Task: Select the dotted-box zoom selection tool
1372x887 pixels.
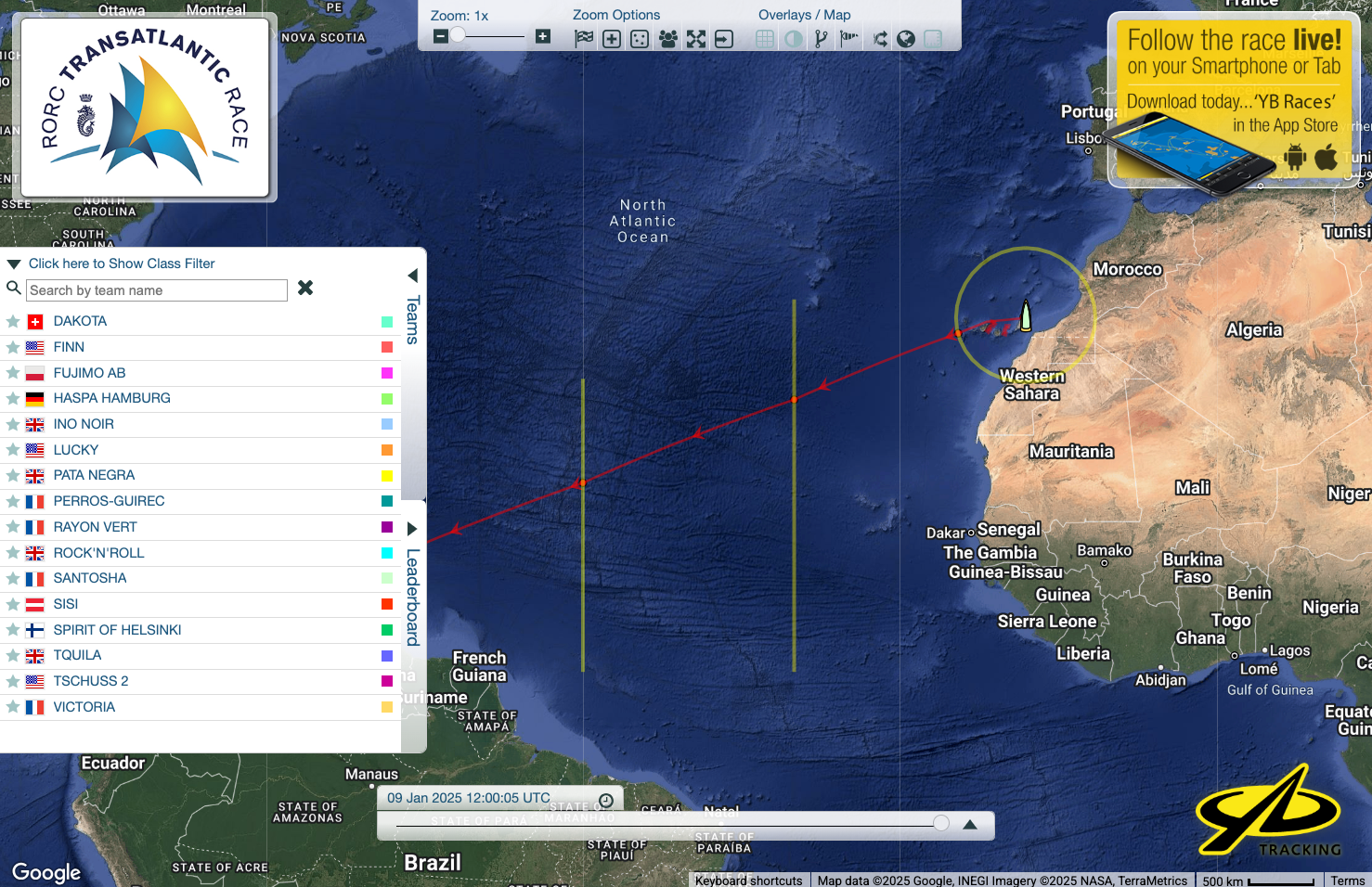Action: [640, 38]
